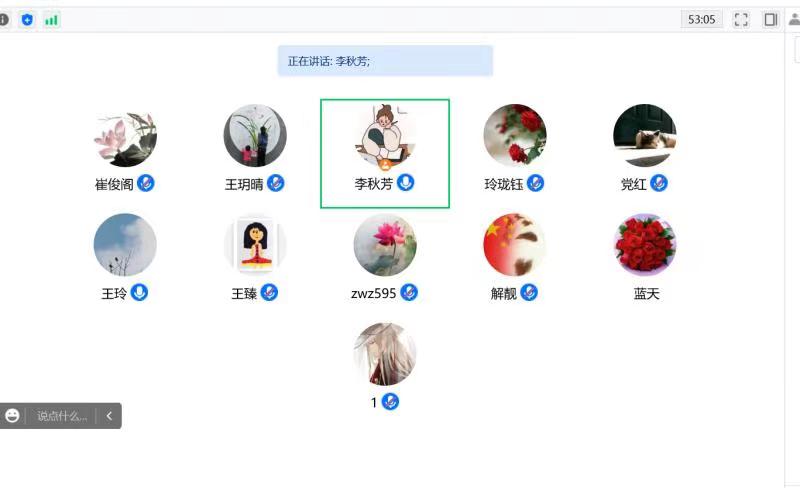Screen dimensions: 800x488
Task: Enter fullscreen mode with the fullscreen icon
Action: (741, 20)
